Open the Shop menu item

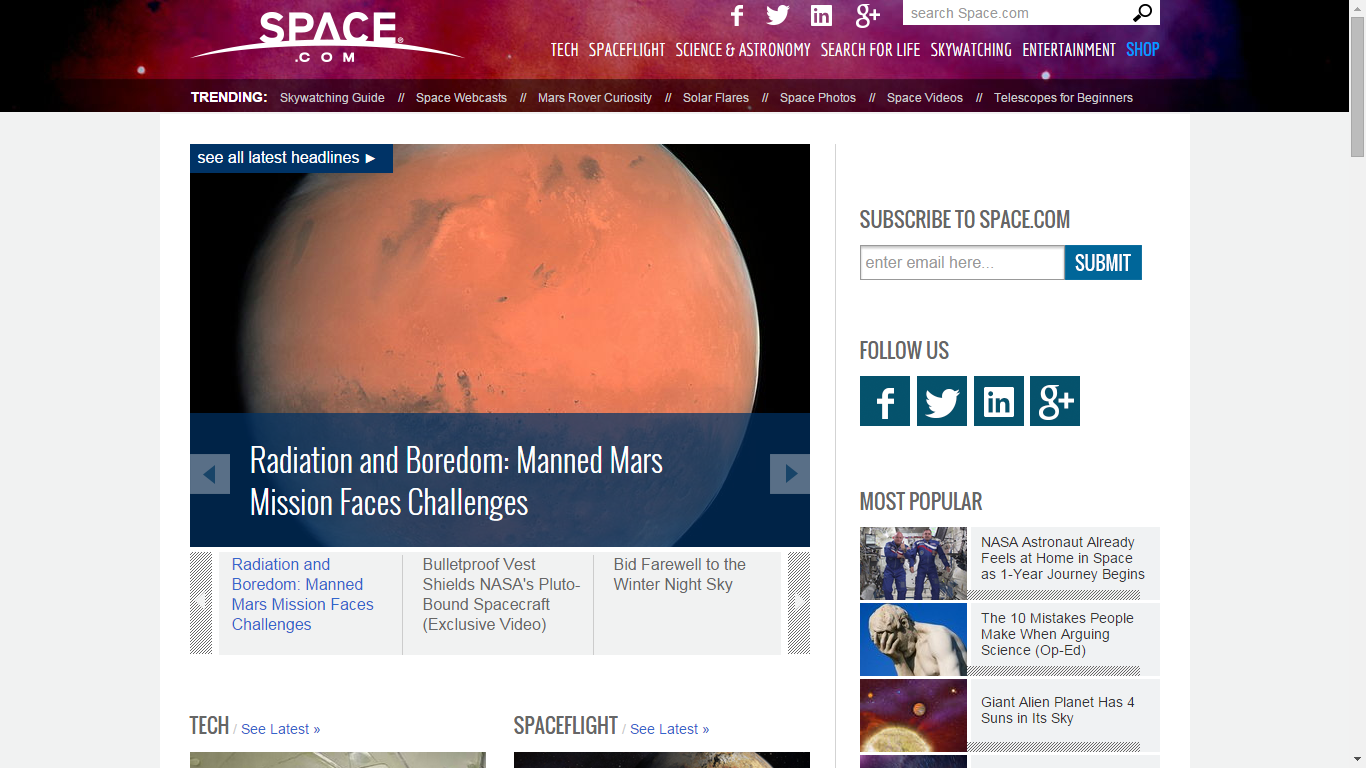(x=1143, y=50)
